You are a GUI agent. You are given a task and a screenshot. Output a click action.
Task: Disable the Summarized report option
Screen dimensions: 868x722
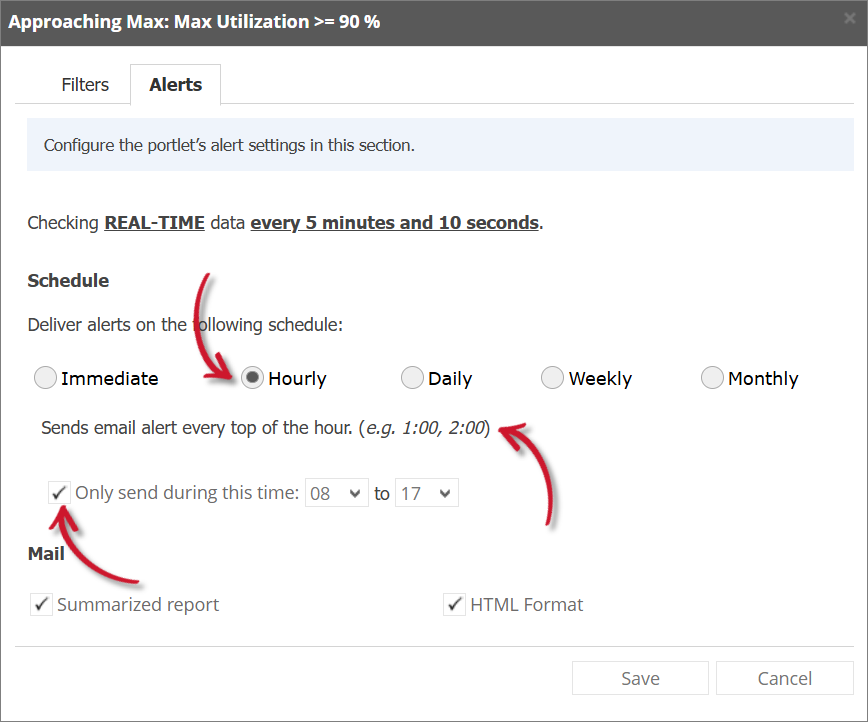(x=41, y=604)
